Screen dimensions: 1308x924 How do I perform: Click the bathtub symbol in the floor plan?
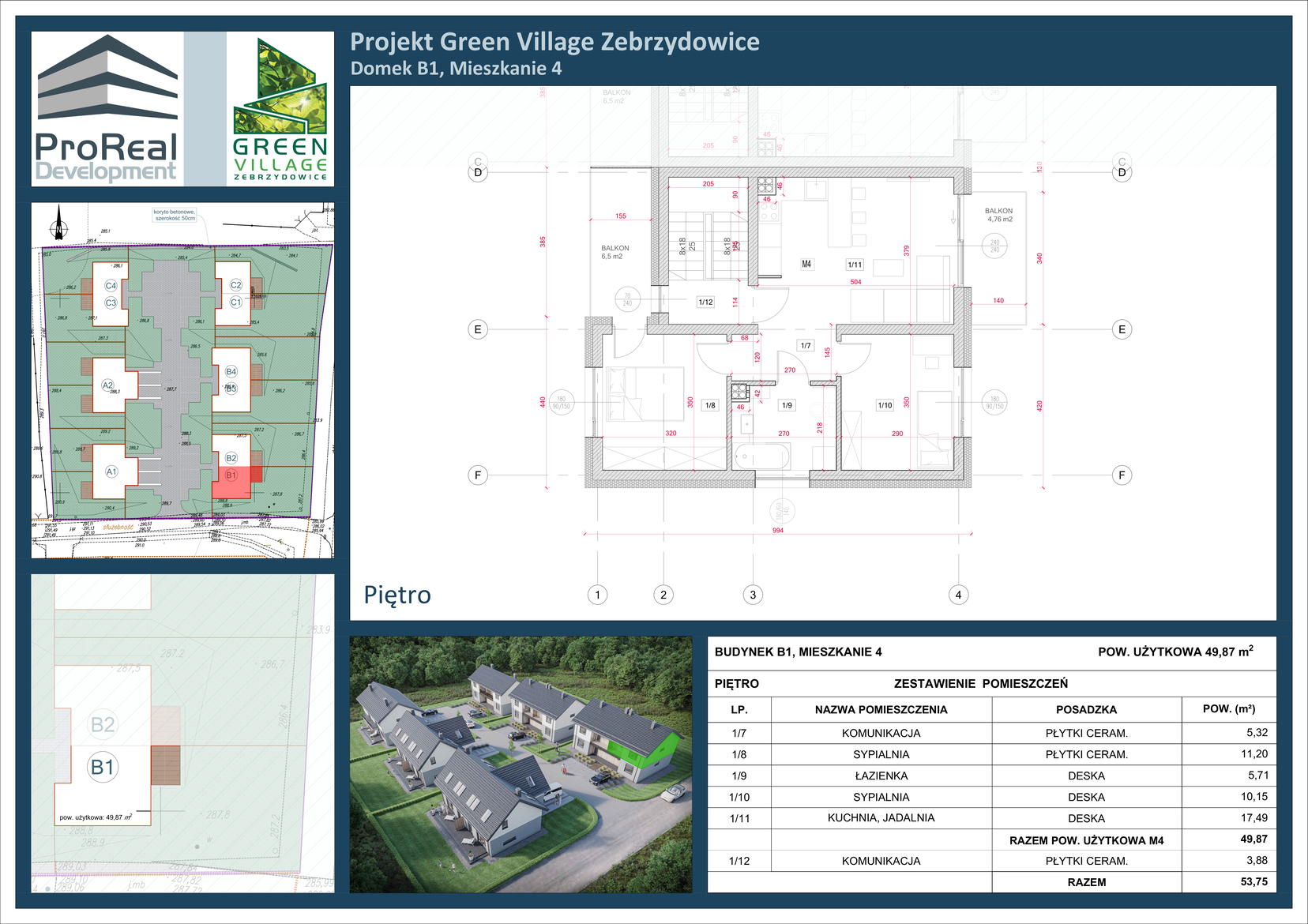pos(761,456)
